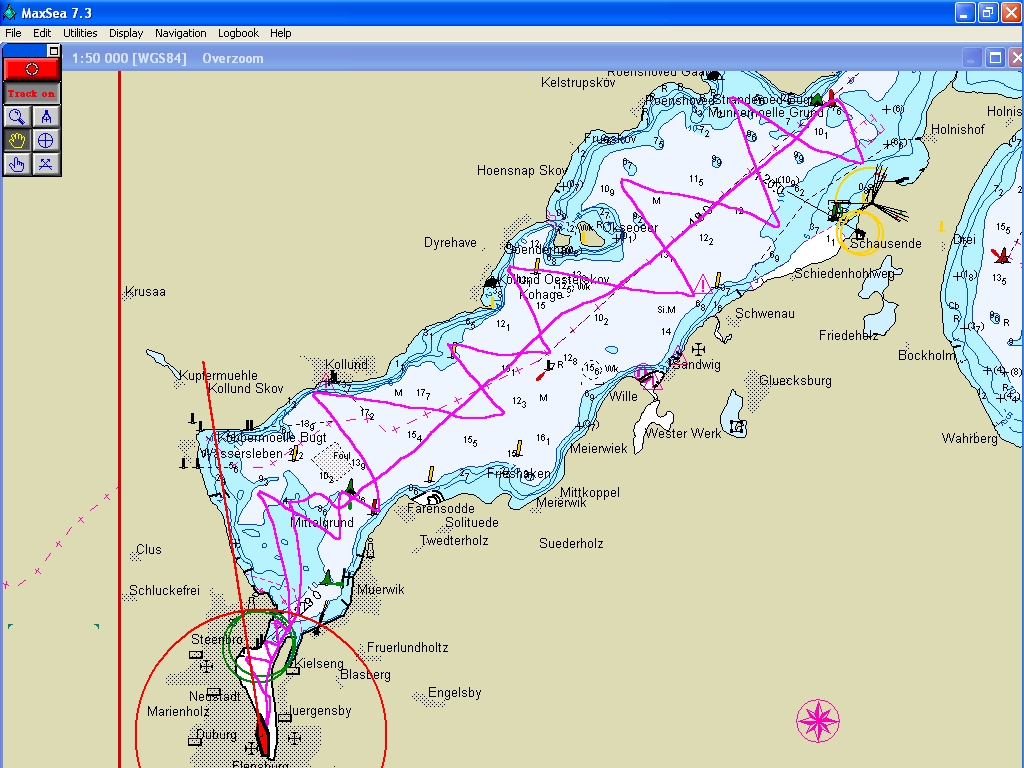This screenshot has height=768, width=1024.
Task: Click the Schluckefrei place label
Action: (164, 590)
